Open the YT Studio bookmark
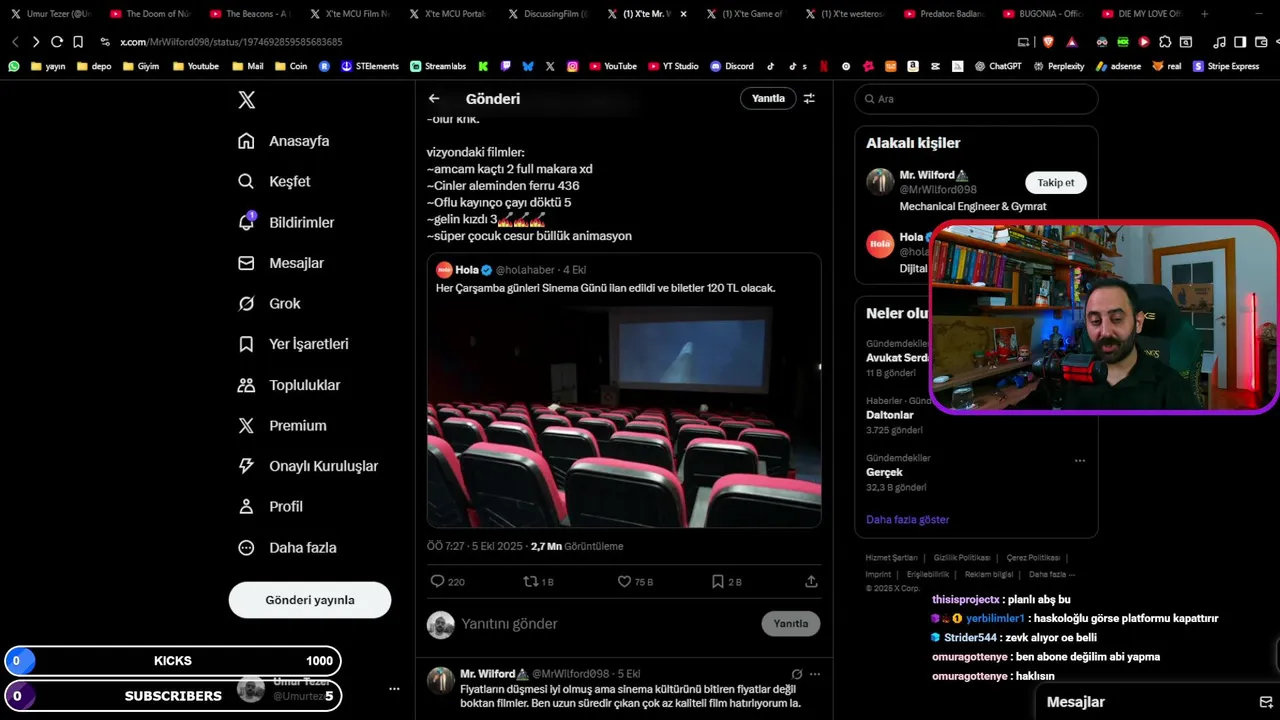This screenshot has height=720, width=1280. point(673,66)
